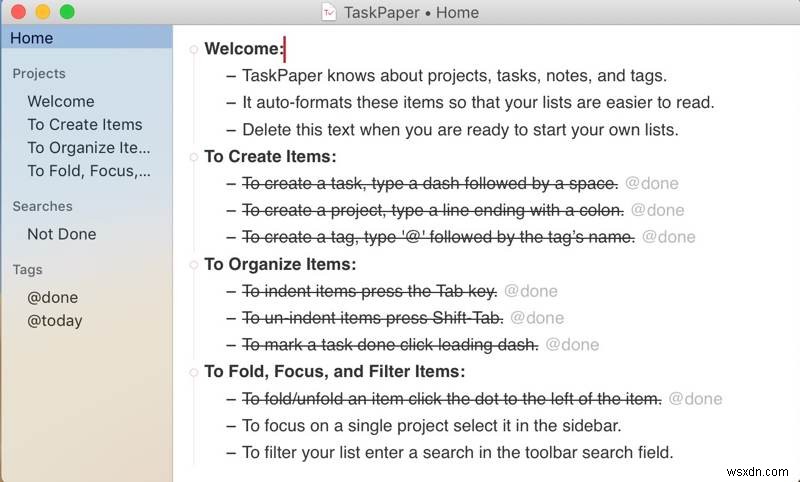The height and width of the screenshot is (482, 800).
Task: Select Home in the sidebar
Action: pos(32,38)
